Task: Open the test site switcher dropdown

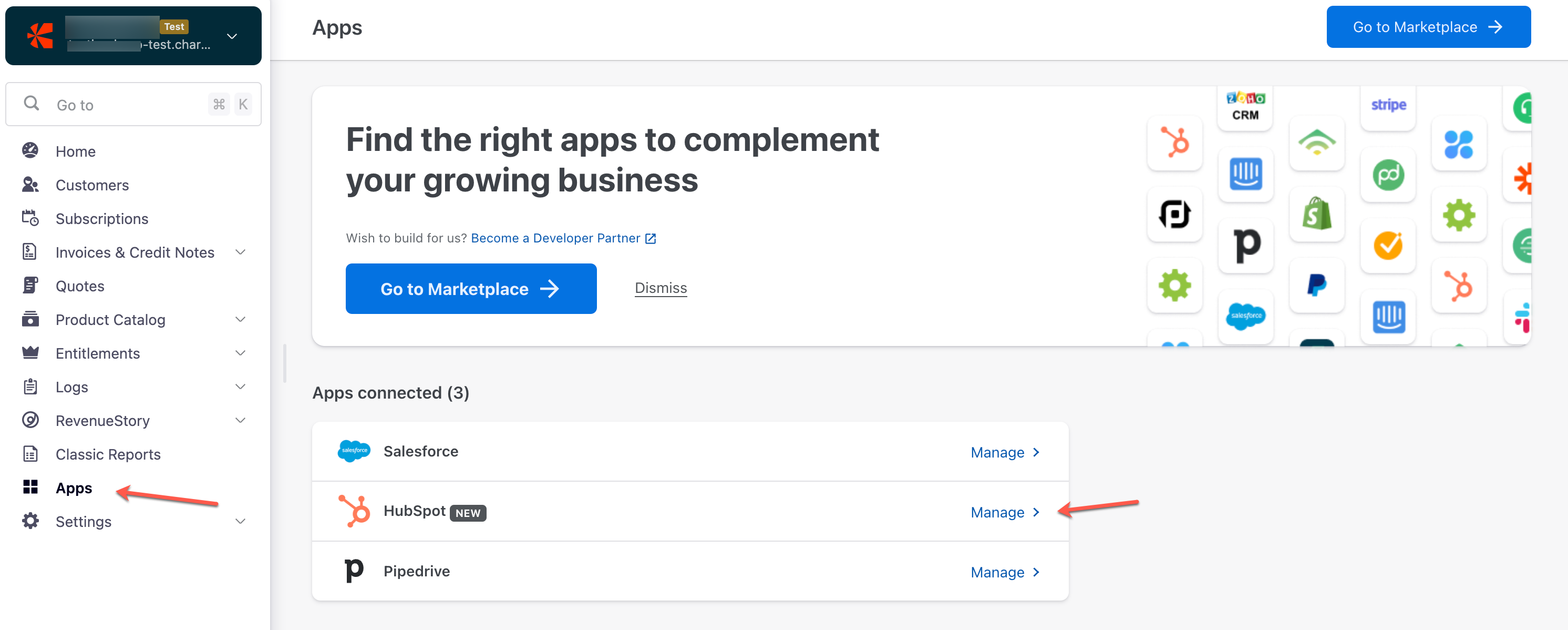Action: [232, 36]
